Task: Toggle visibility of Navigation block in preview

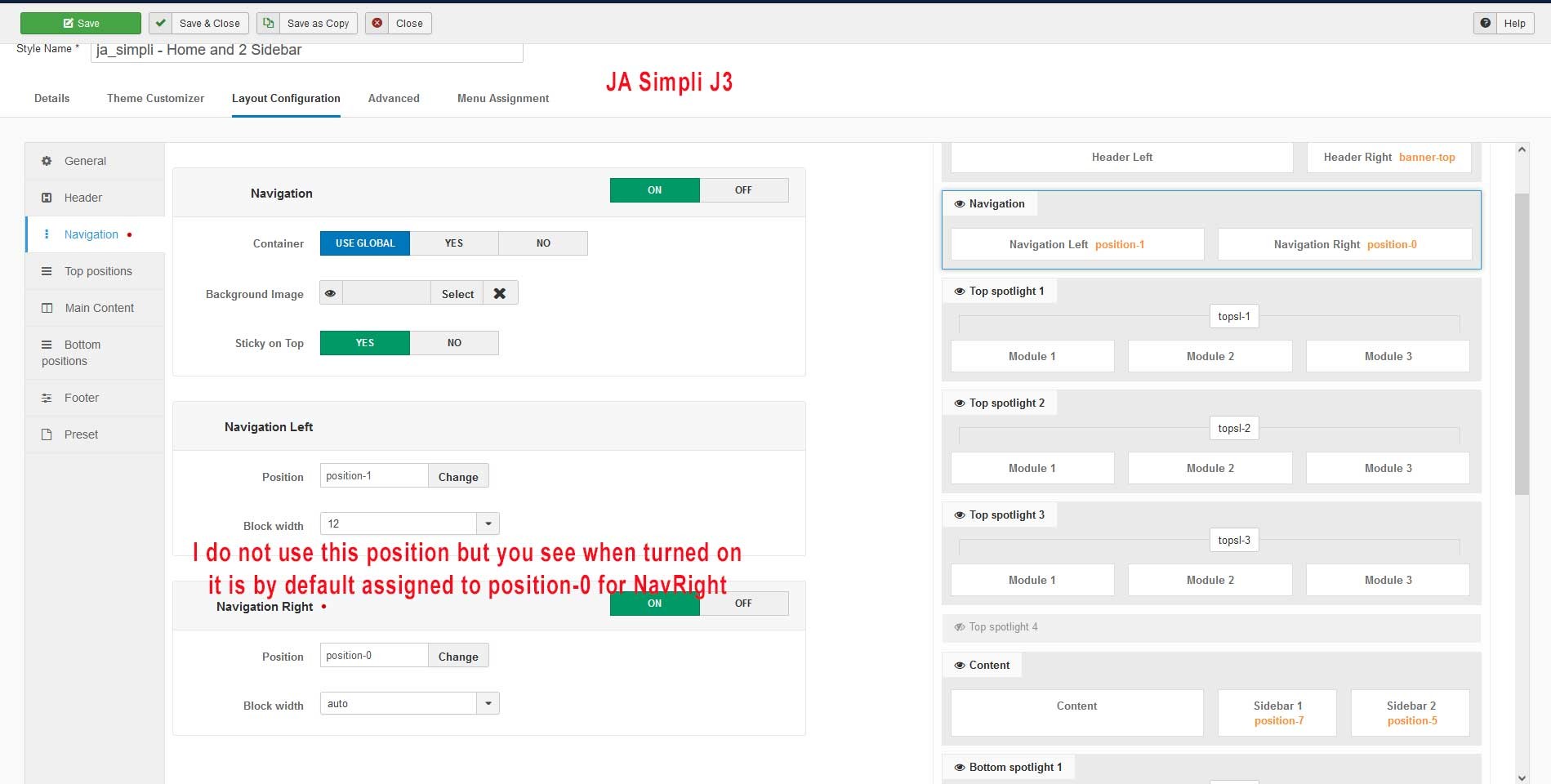Action: 960,204
